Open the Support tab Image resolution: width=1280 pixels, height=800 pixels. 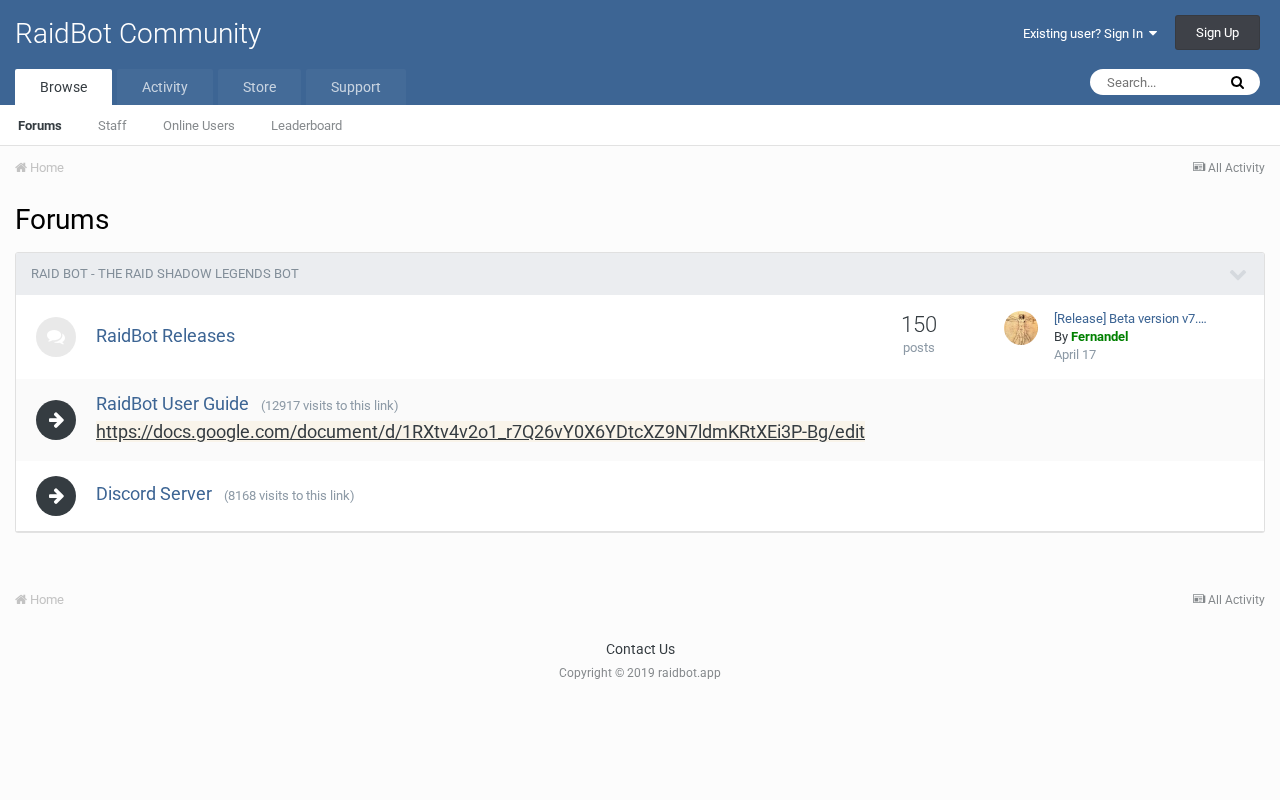pyautogui.click(x=356, y=87)
